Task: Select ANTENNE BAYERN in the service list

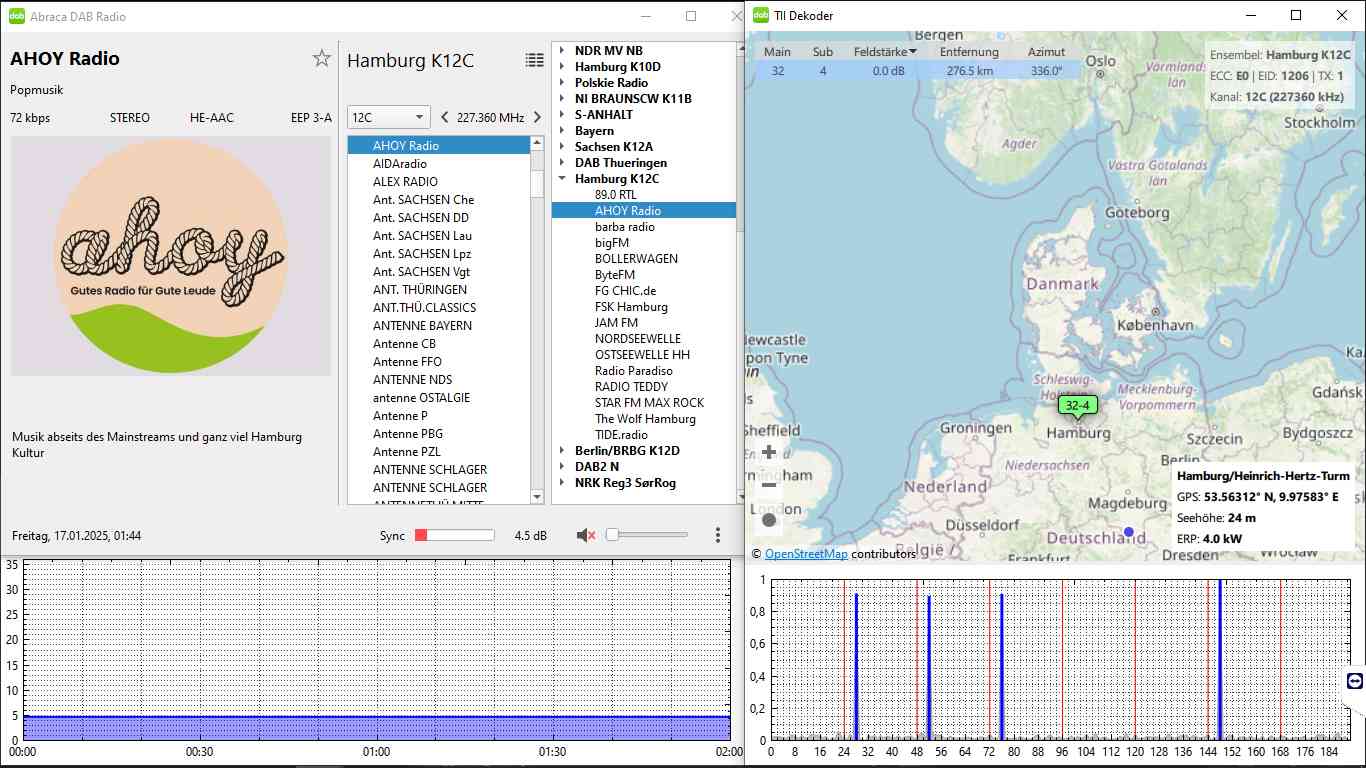Action: coord(422,326)
